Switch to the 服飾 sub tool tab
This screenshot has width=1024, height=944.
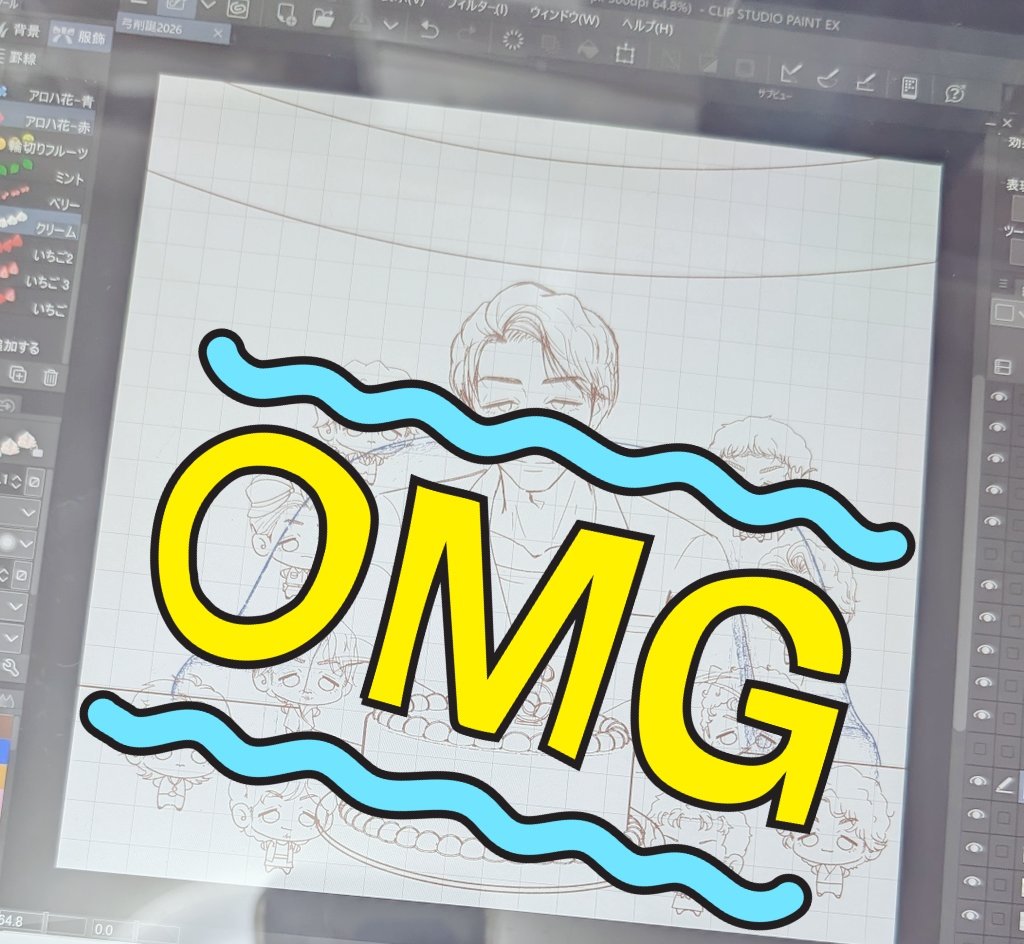[x=80, y=35]
